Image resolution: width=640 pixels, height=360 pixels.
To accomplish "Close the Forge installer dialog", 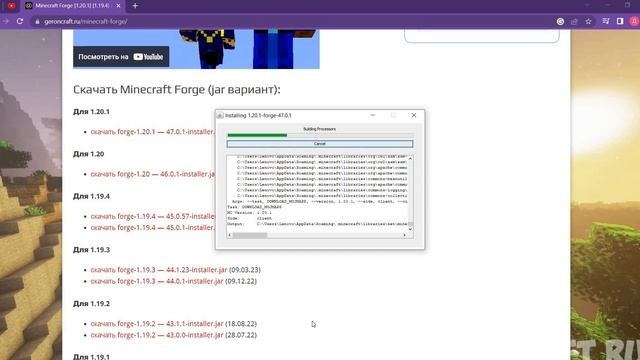I will [413, 116].
